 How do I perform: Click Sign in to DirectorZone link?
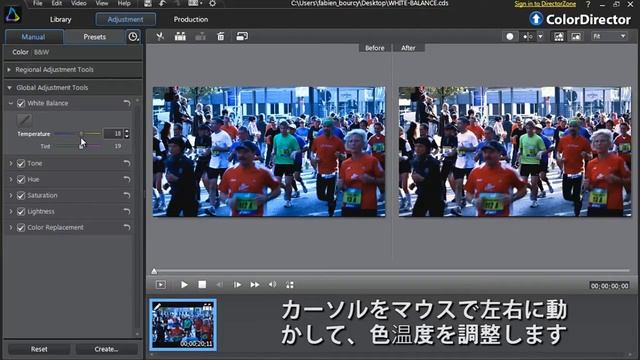click(545, 4)
